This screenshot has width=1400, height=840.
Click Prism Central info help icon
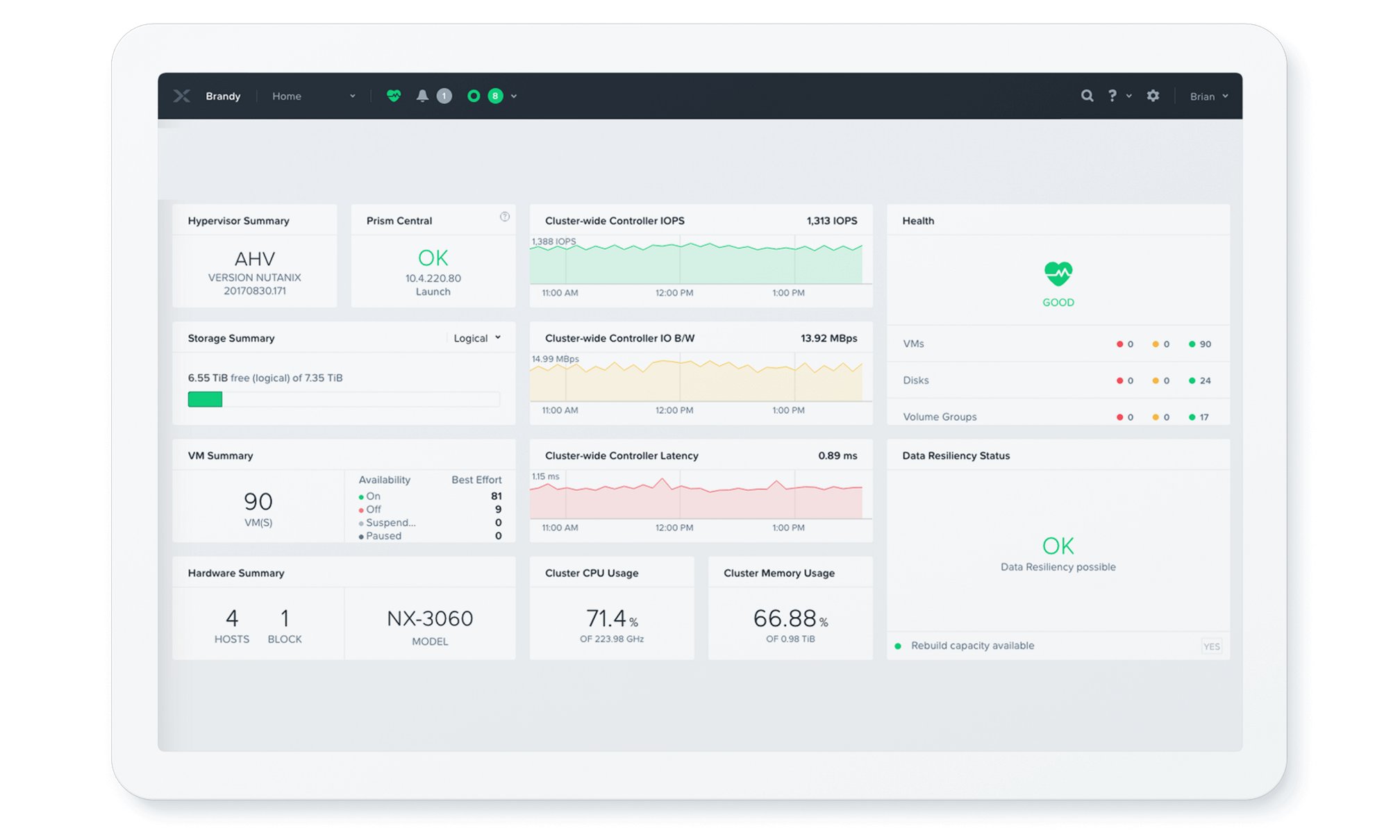click(505, 217)
